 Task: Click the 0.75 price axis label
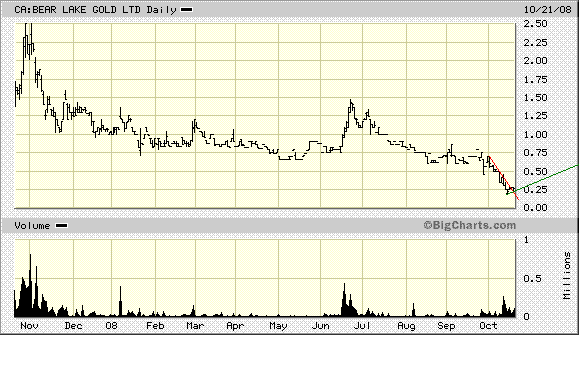(x=535, y=152)
